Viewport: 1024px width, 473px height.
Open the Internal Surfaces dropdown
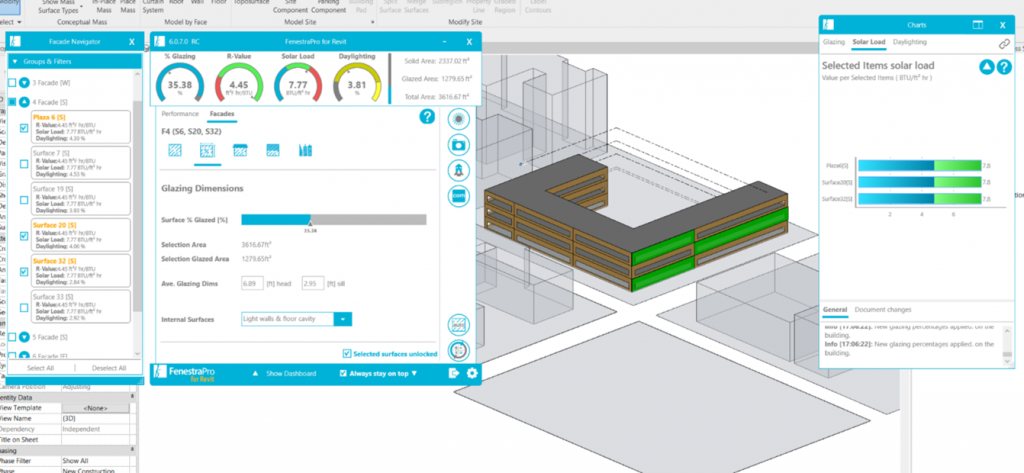pyautogui.click(x=343, y=319)
